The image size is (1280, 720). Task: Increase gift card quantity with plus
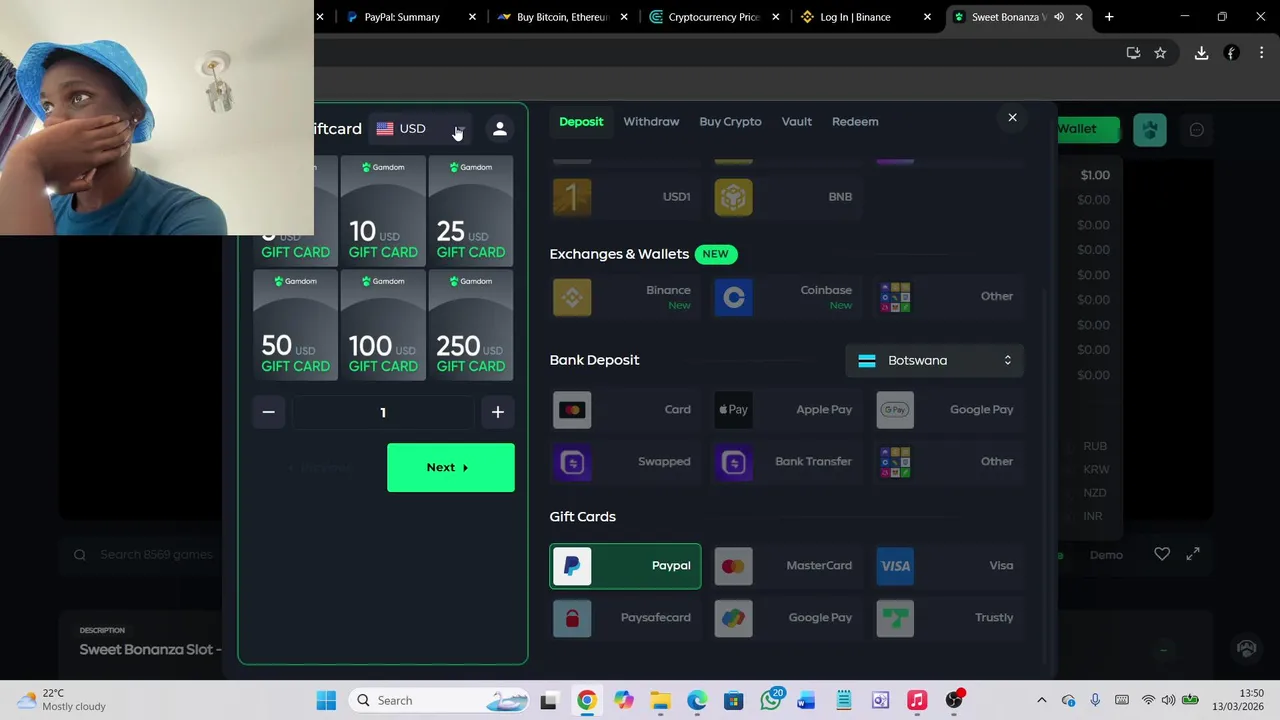pyautogui.click(x=498, y=412)
